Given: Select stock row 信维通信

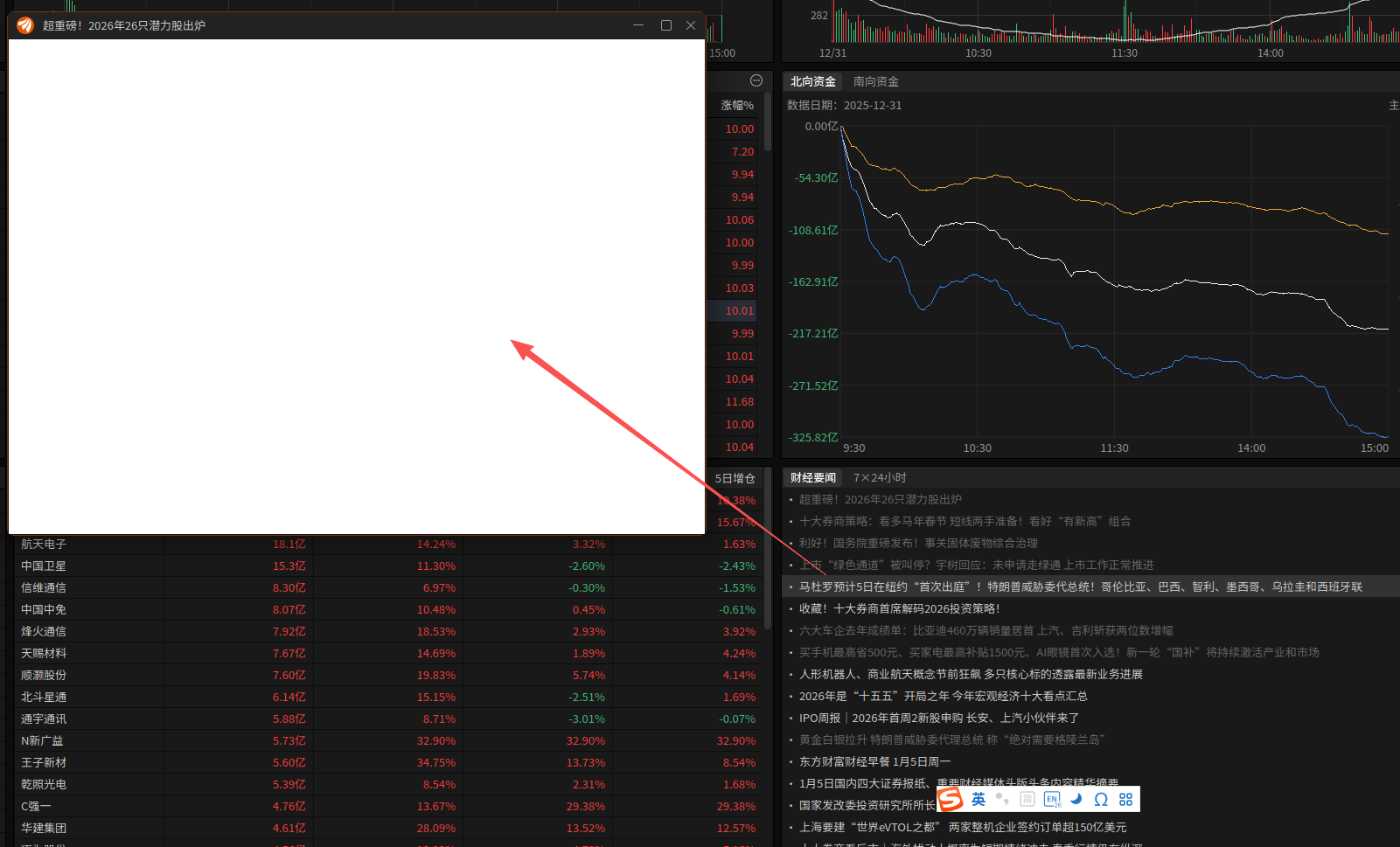Looking at the screenshot, I should point(388,587).
